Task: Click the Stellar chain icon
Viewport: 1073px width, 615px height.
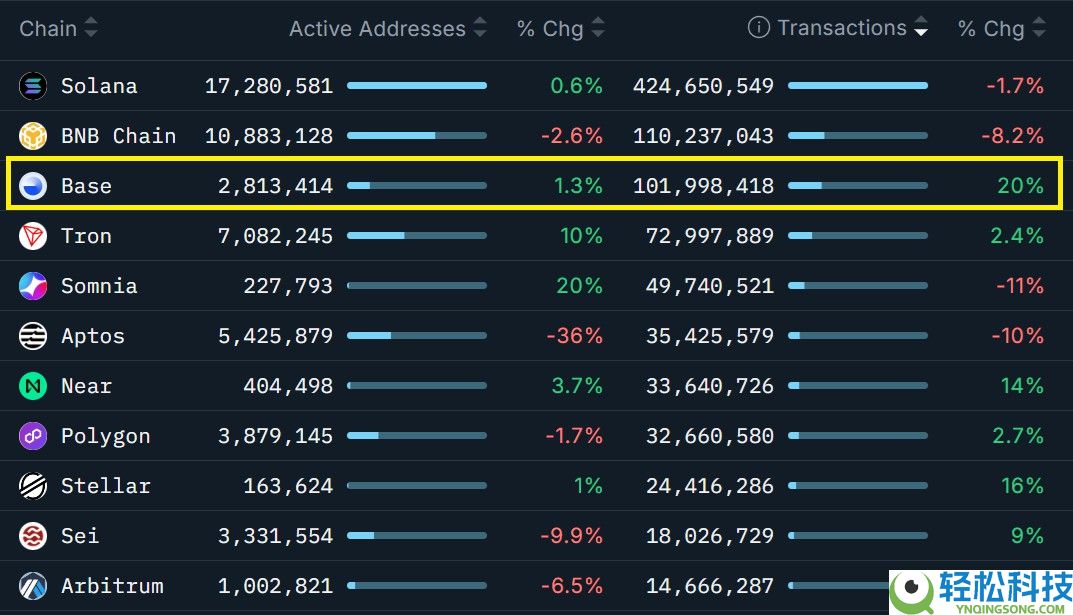Action: (x=33, y=486)
